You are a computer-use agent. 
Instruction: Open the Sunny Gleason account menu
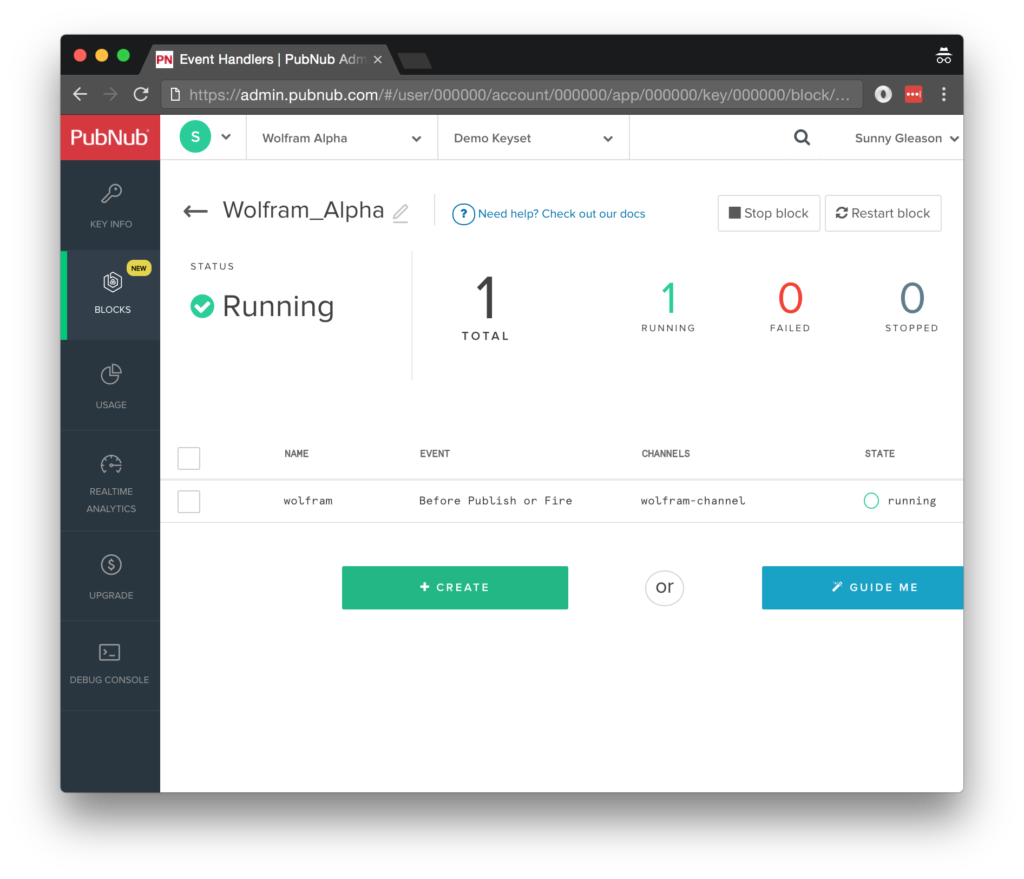(x=903, y=137)
